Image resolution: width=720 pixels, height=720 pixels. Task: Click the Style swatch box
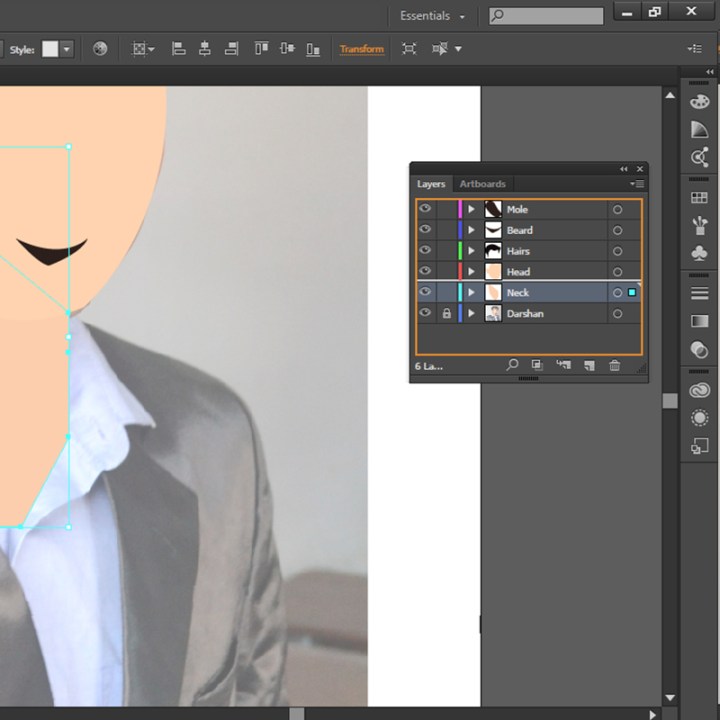[50, 49]
